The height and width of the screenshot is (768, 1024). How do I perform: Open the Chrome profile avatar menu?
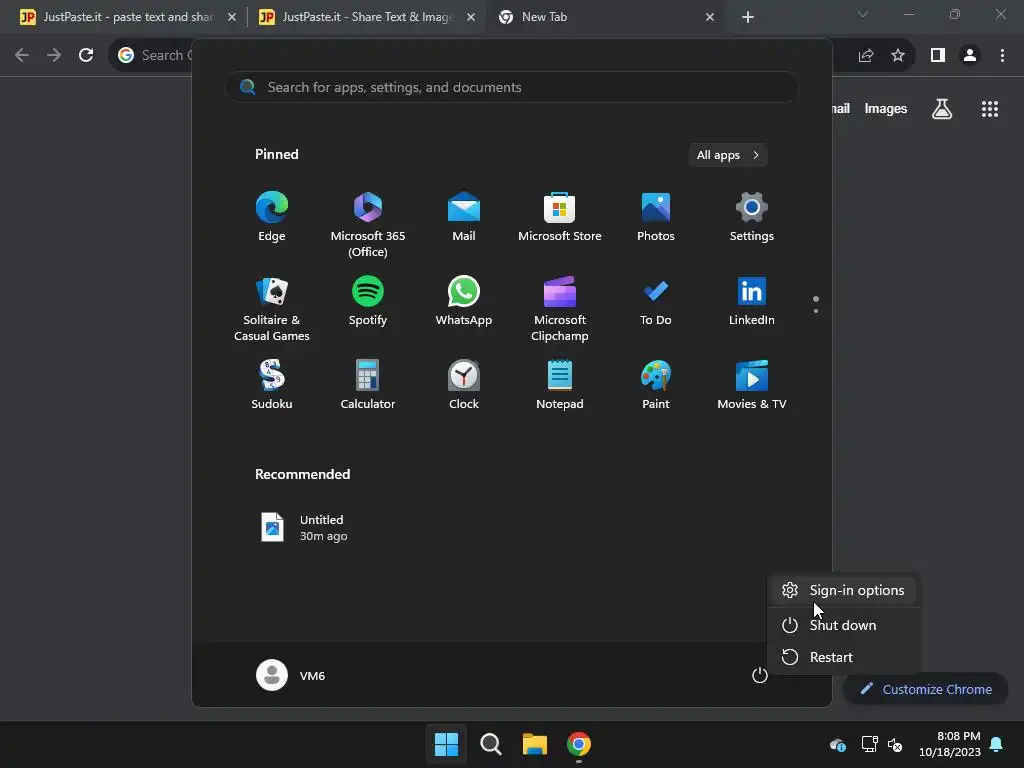tap(970, 56)
